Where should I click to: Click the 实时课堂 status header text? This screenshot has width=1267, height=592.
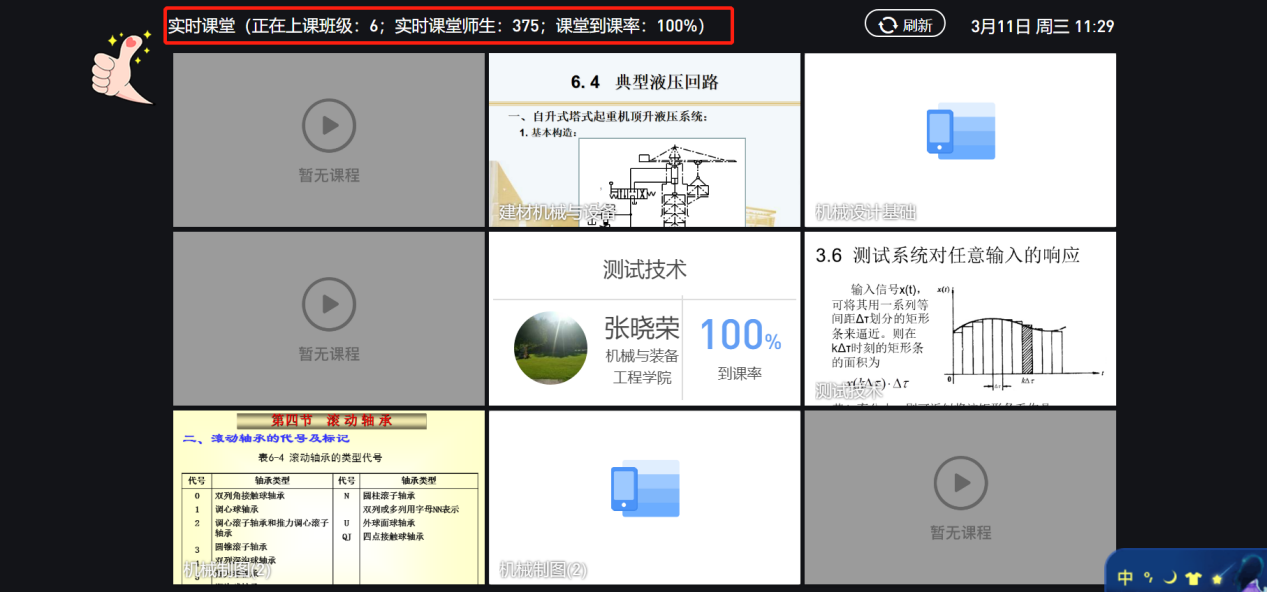tap(436, 26)
